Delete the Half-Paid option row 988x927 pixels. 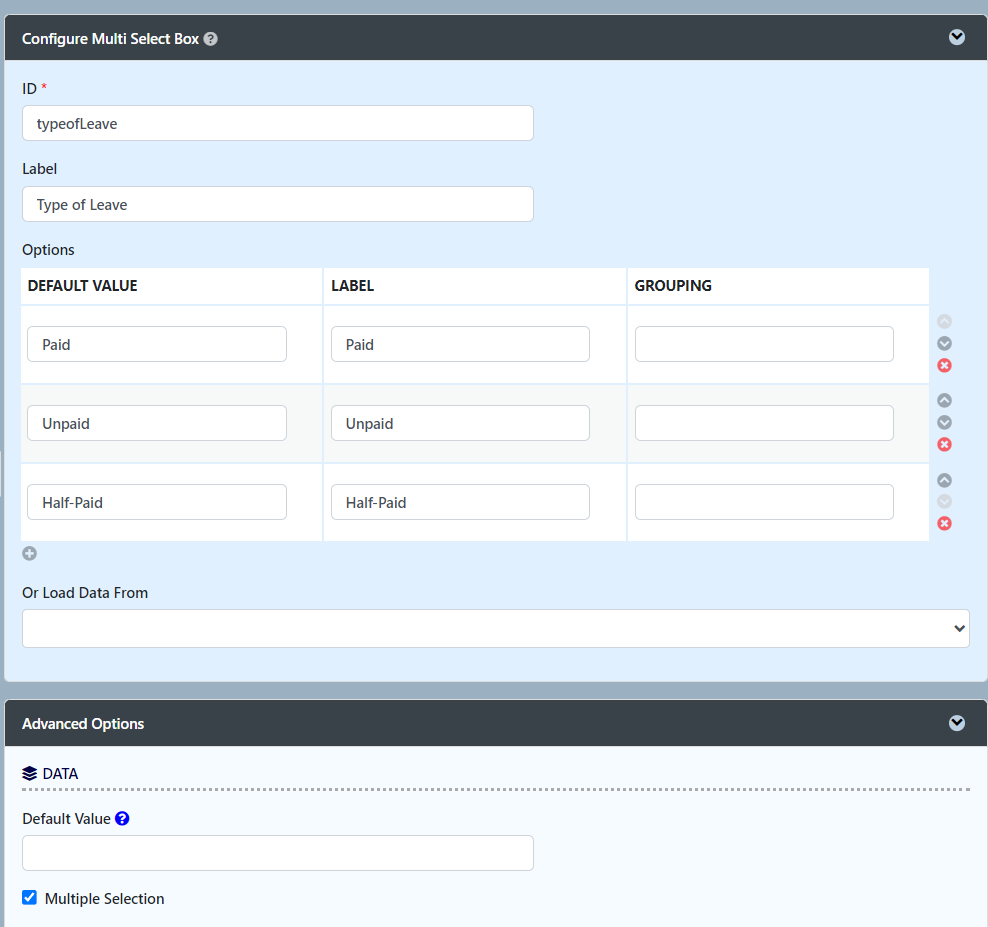point(944,524)
